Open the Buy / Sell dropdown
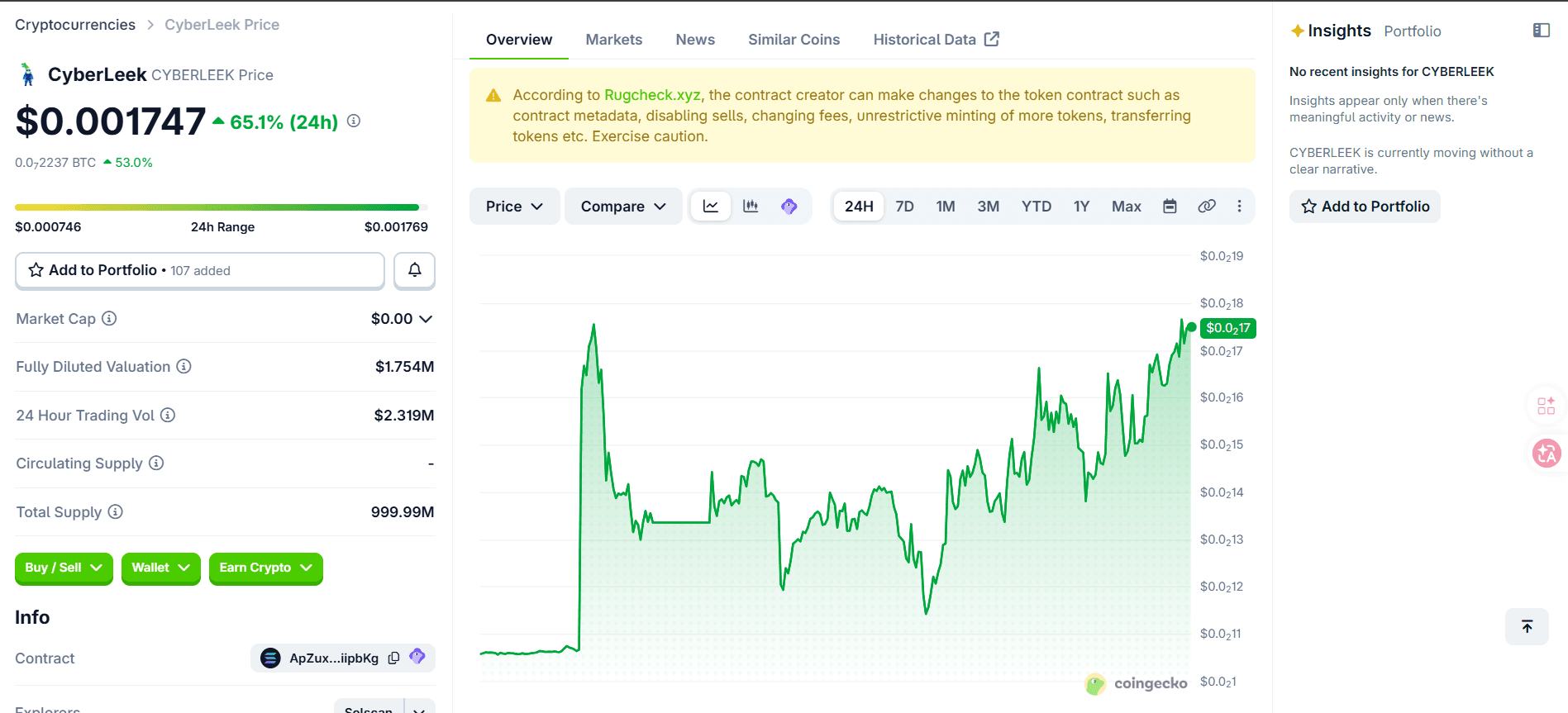 click(x=64, y=568)
